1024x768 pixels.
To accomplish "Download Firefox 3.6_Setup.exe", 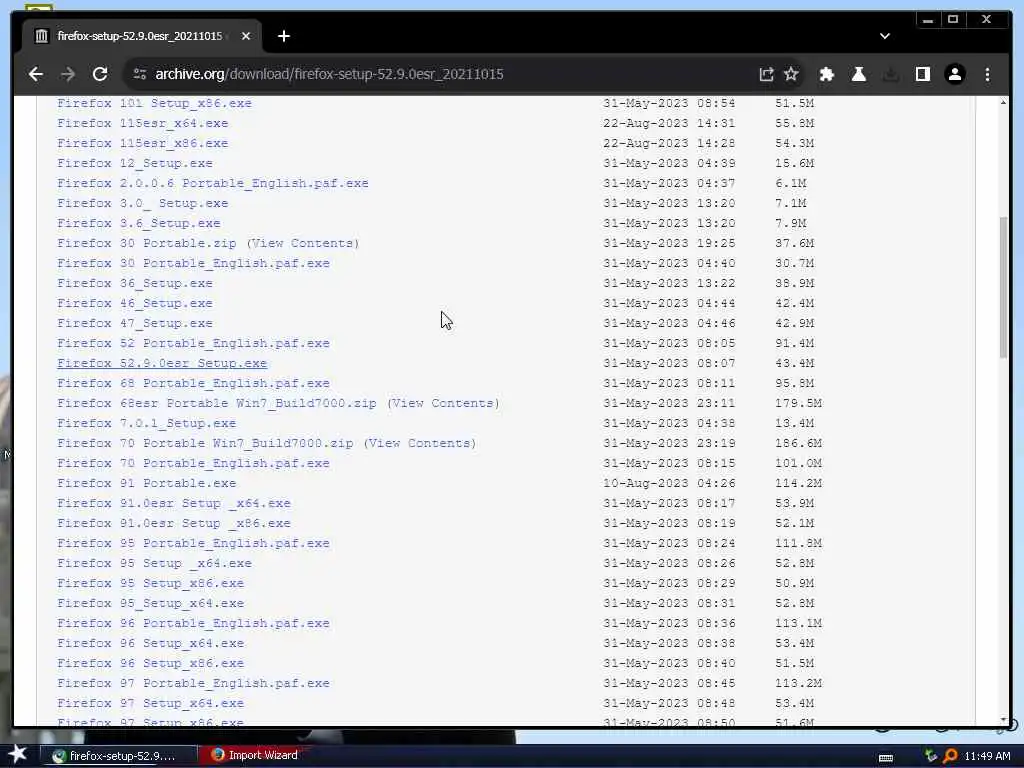I will point(138,223).
